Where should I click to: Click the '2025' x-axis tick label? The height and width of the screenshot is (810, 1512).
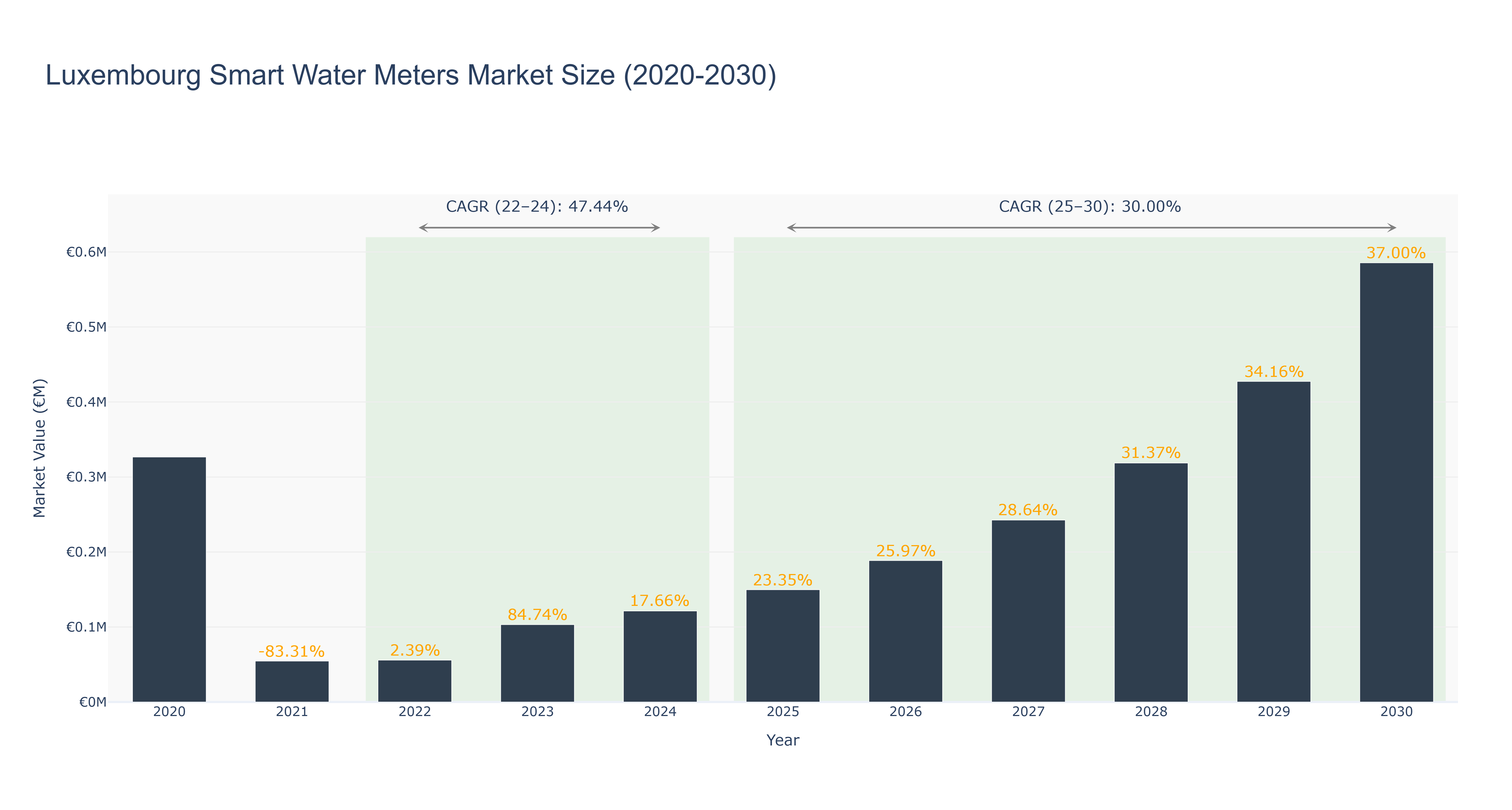pyautogui.click(x=782, y=712)
